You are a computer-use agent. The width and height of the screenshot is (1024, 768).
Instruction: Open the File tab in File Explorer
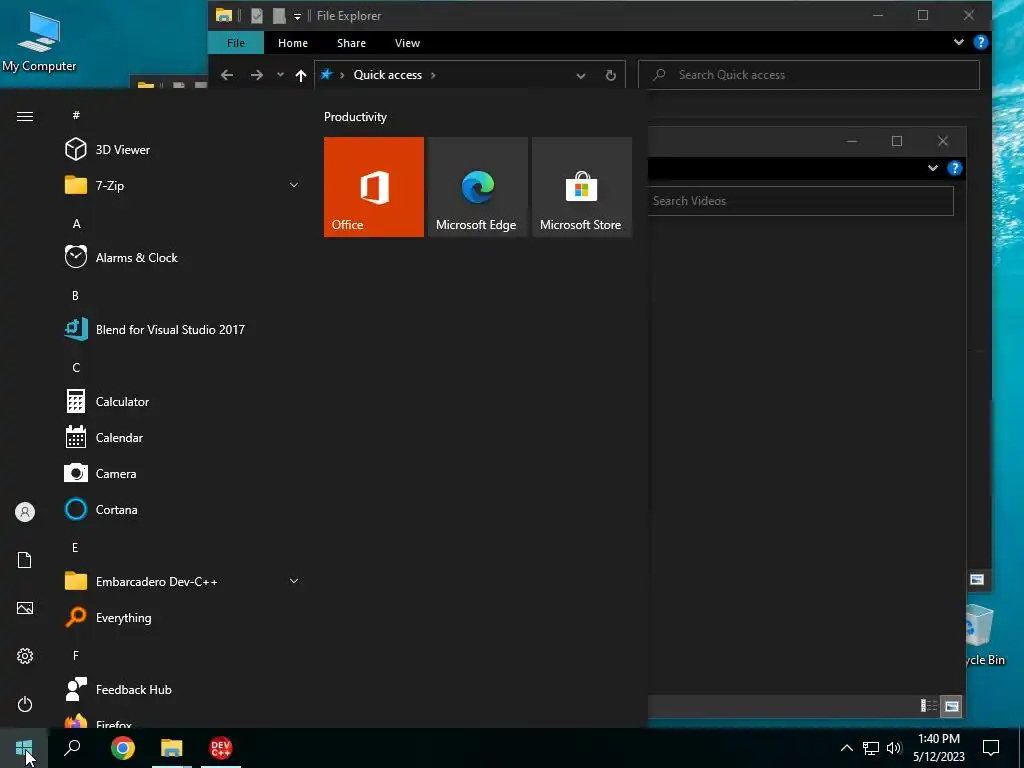pyautogui.click(x=236, y=42)
